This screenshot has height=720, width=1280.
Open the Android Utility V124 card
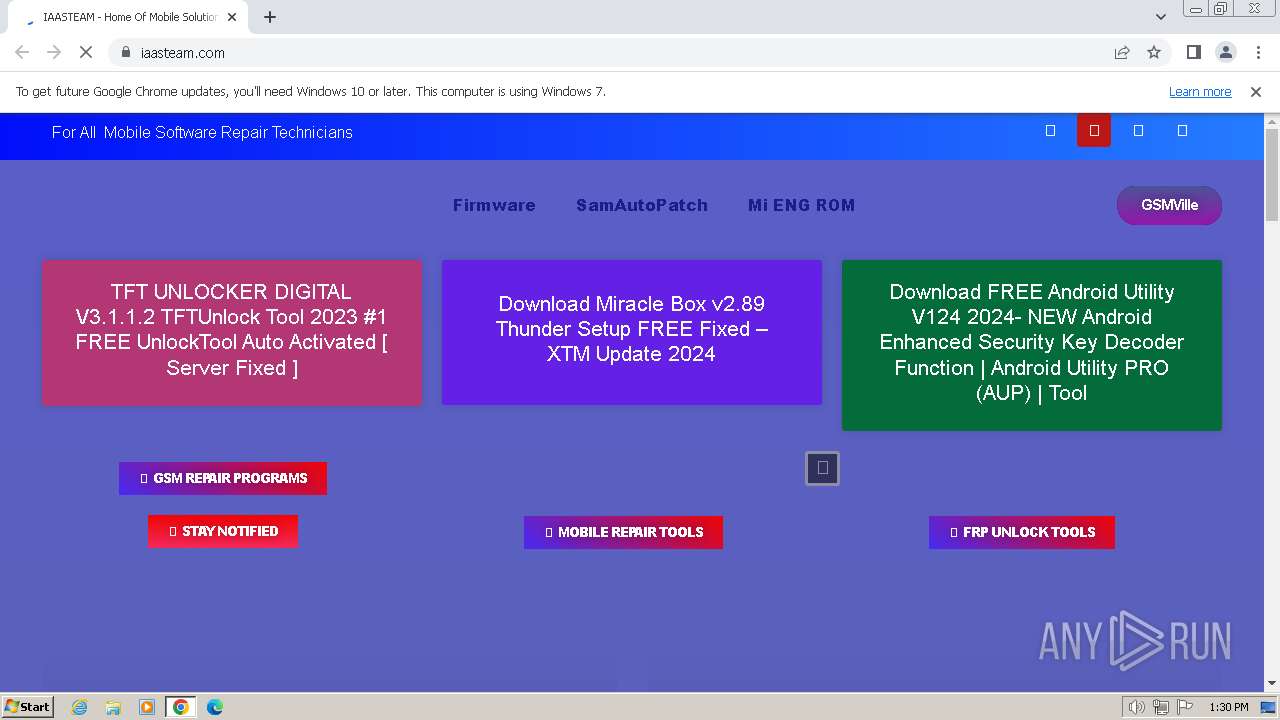(1032, 345)
